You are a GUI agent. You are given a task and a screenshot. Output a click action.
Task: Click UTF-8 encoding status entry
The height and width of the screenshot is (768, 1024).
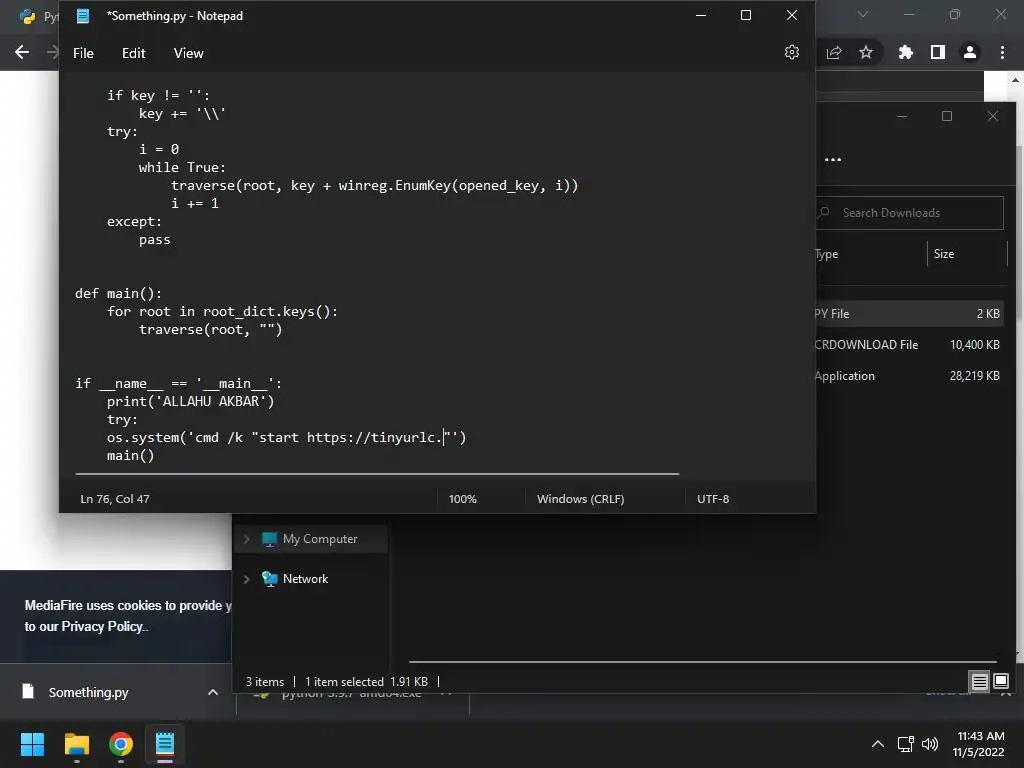click(x=712, y=499)
